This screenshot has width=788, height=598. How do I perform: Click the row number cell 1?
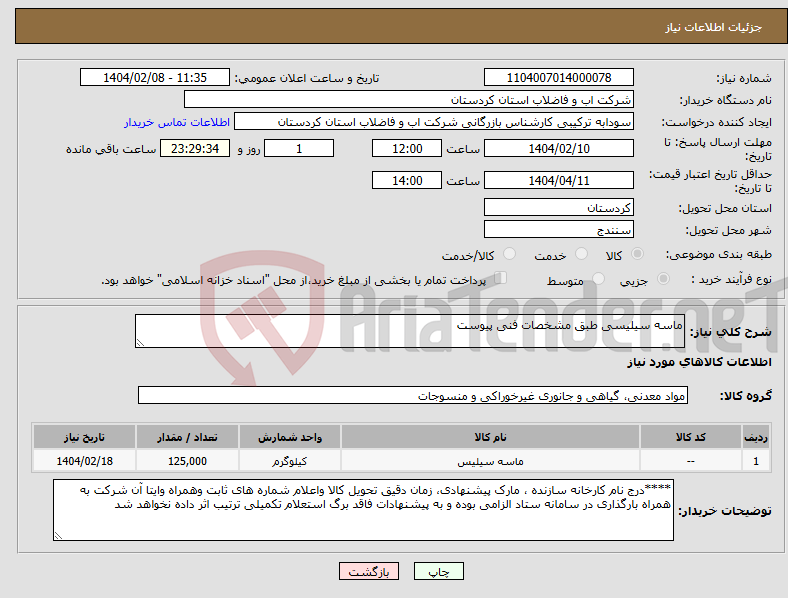[x=756, y=461]
